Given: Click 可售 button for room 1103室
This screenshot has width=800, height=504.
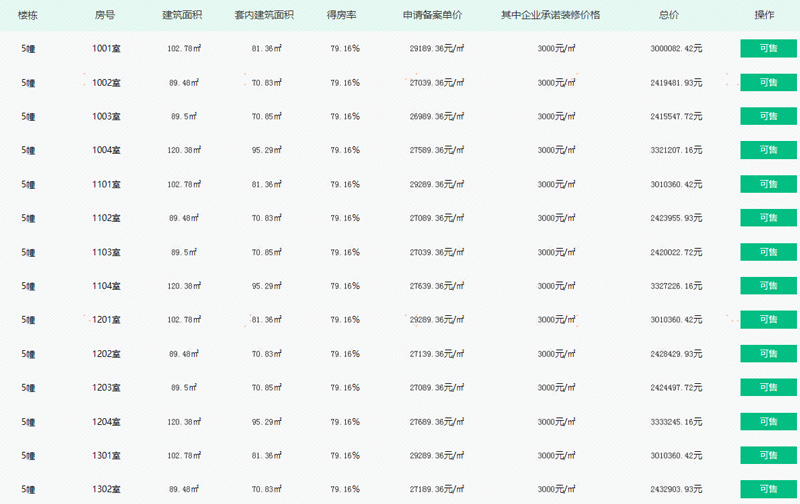Looking at the screenshot, I should click(x=768, y=252).
